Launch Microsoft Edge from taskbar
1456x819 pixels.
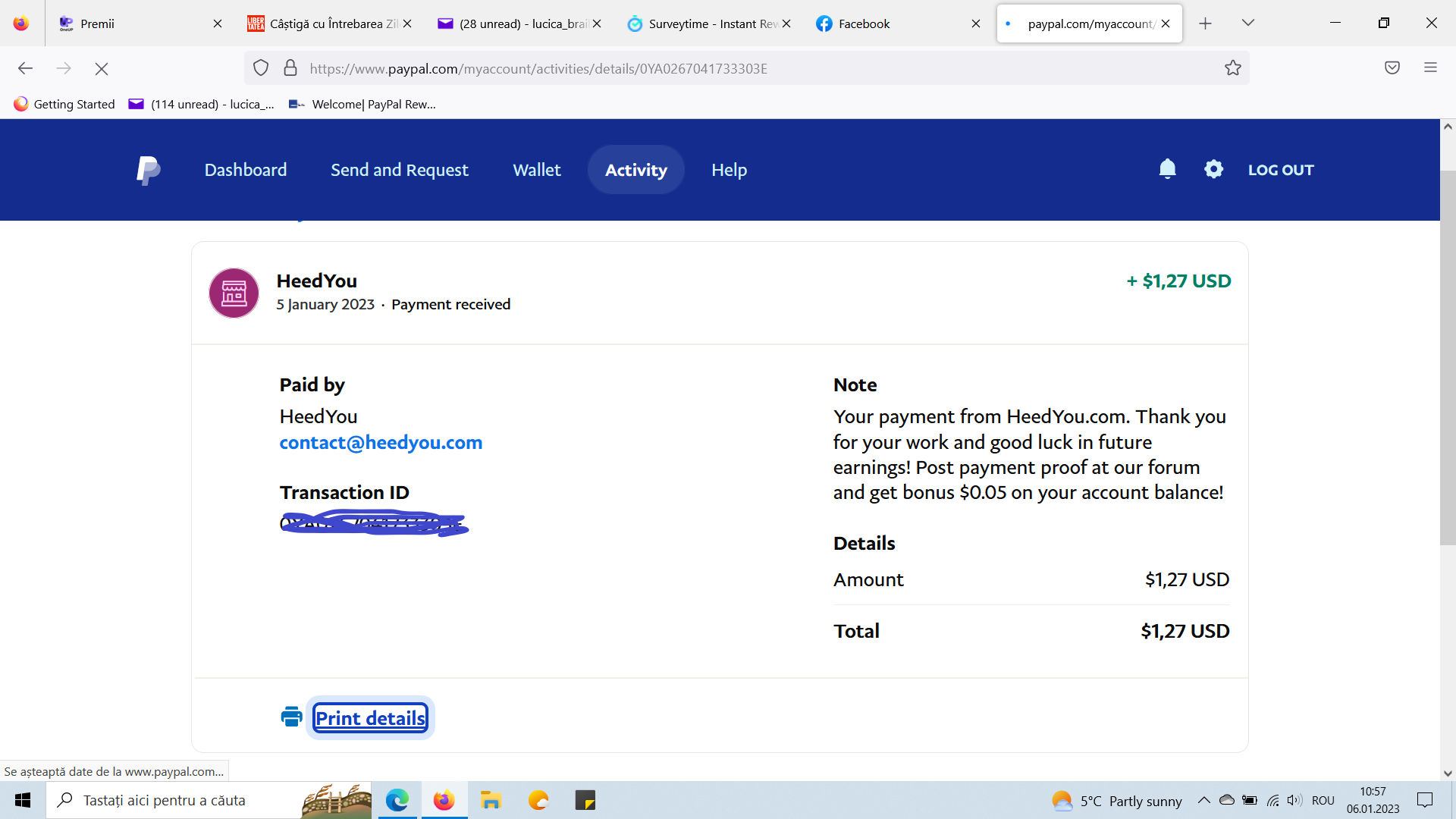tap(397, 800)
